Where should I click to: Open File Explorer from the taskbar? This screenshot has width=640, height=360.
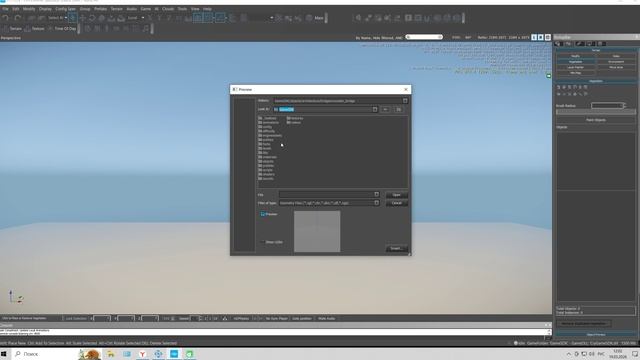(x=111, y=354)
